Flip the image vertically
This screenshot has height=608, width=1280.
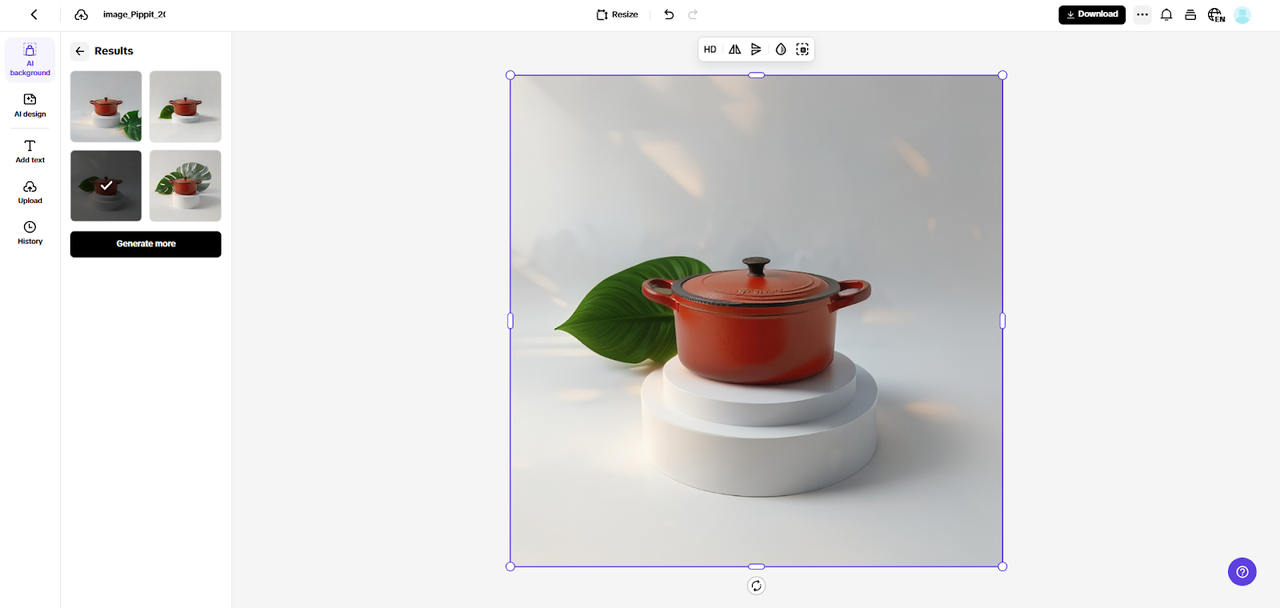(x=756, y=49)
